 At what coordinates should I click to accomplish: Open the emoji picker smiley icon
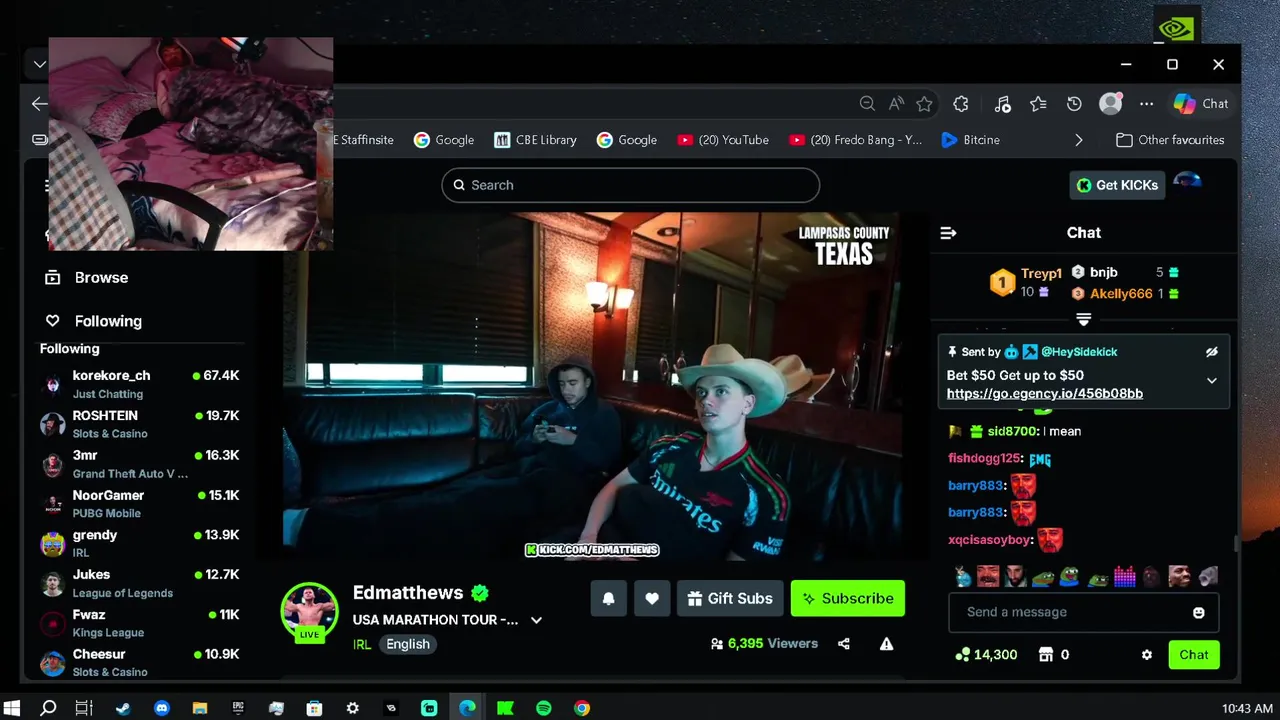click(1199, 612)
